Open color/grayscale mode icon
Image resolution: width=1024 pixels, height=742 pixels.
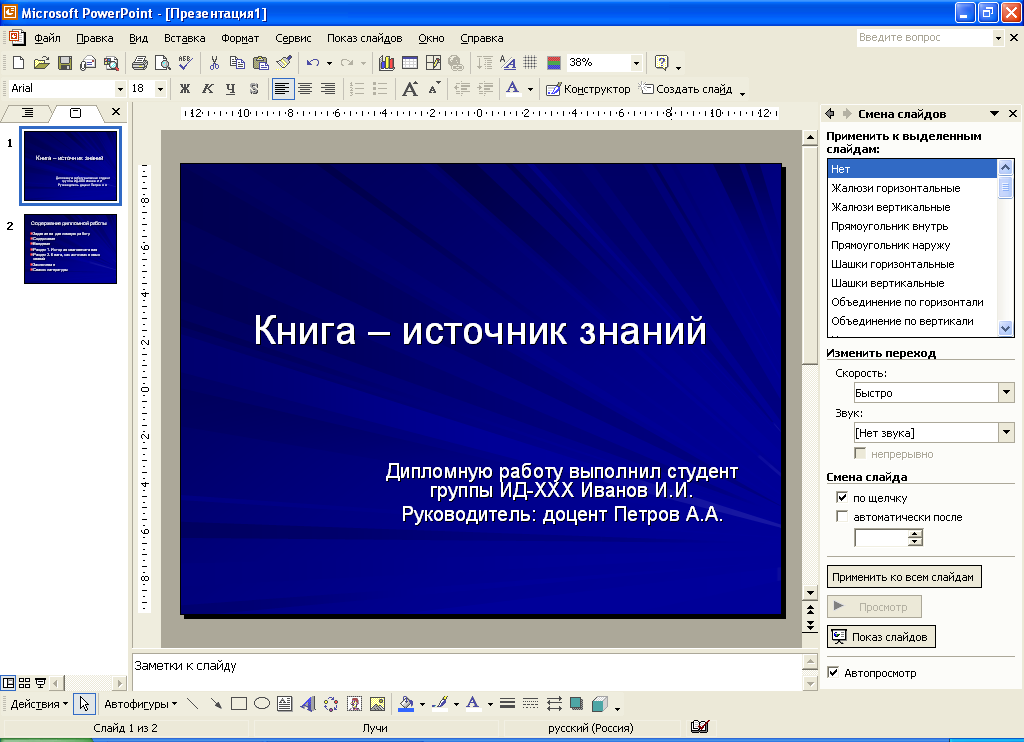pos(554,63)
